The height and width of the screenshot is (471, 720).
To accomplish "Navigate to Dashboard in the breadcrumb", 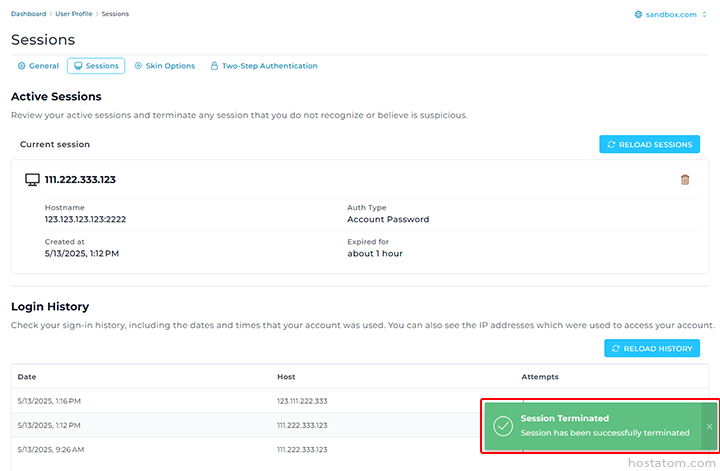I will [x=29, y=14].
